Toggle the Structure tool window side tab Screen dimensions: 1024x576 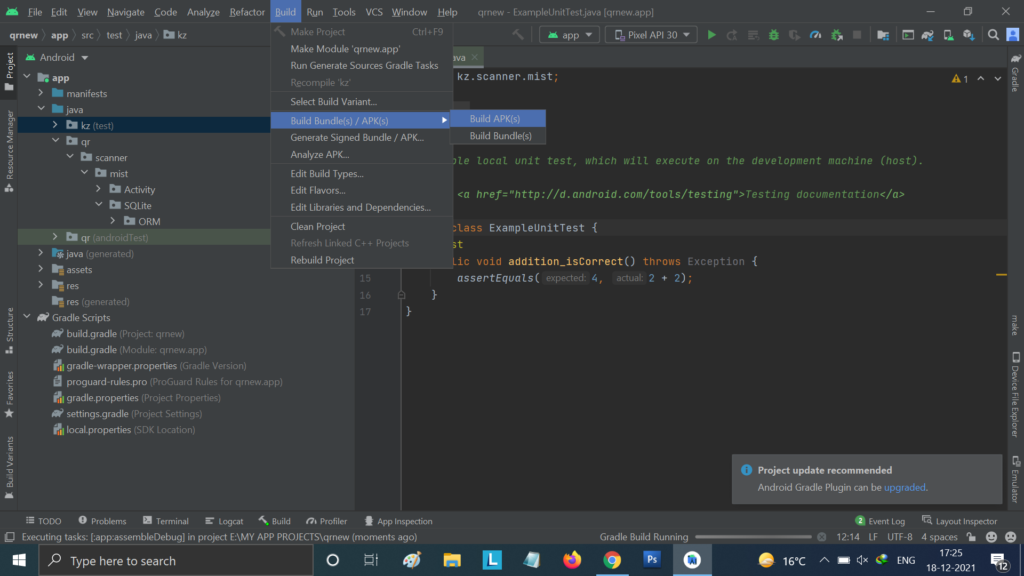[9, 330]
